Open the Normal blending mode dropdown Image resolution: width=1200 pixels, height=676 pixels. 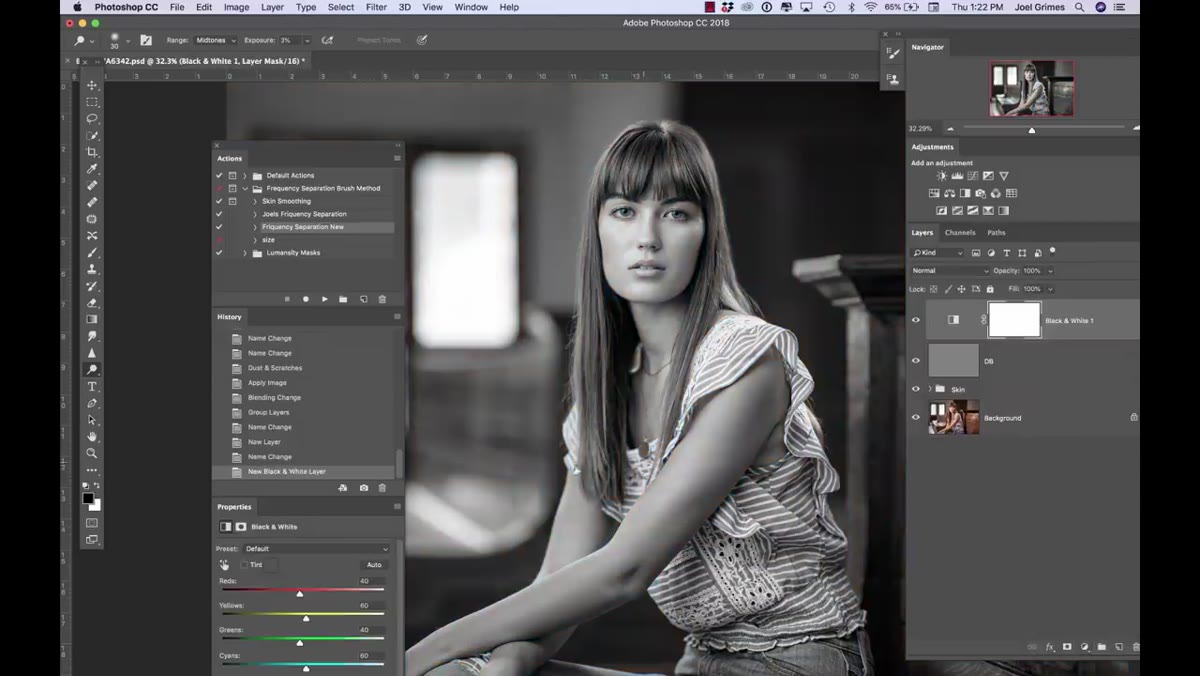pos(949,271)
